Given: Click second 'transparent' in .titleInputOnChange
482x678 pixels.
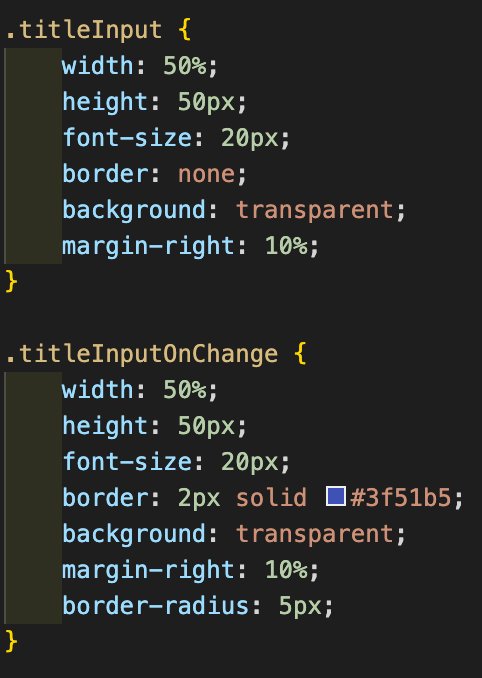Looking at the screenshot, I should pyautogui.click(x=315, y=534).
